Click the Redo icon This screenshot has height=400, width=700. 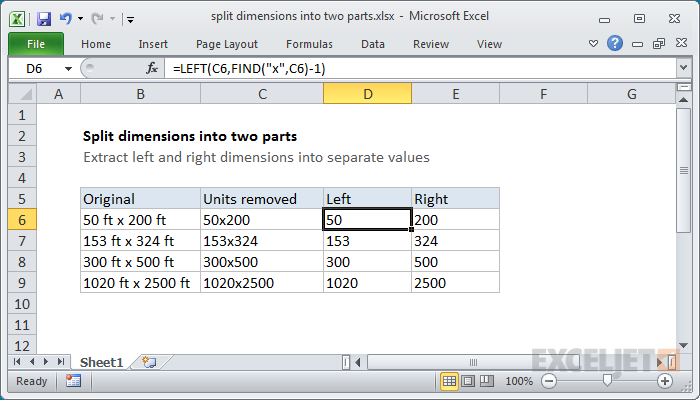click(x=97, y=18)
